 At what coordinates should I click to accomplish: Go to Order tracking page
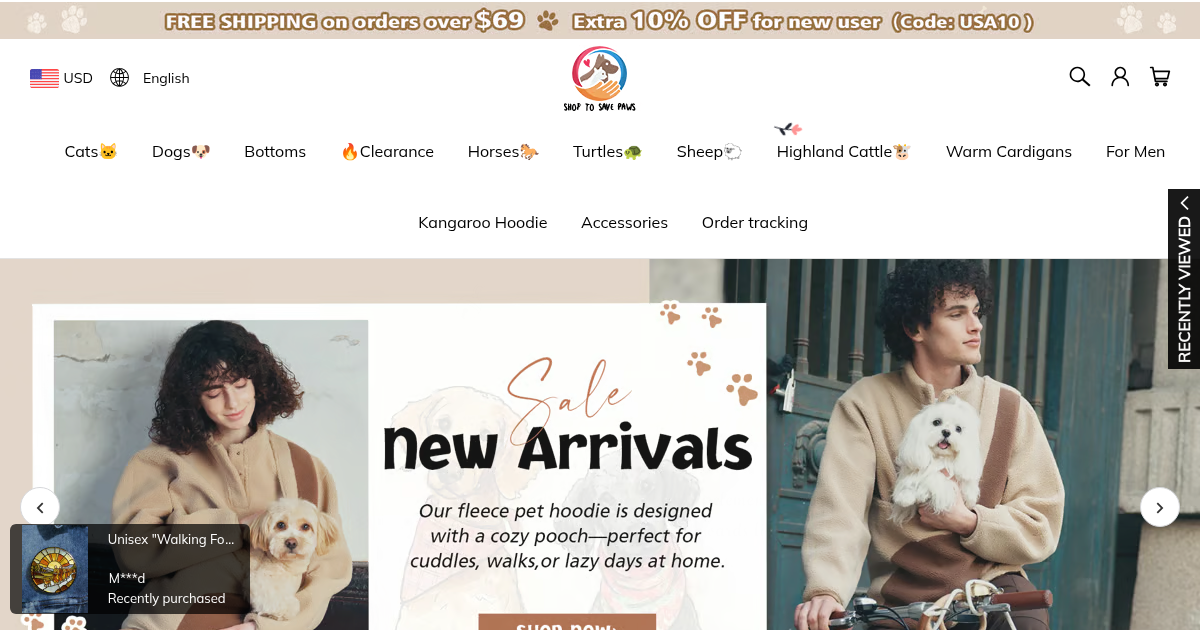(755, 223)
